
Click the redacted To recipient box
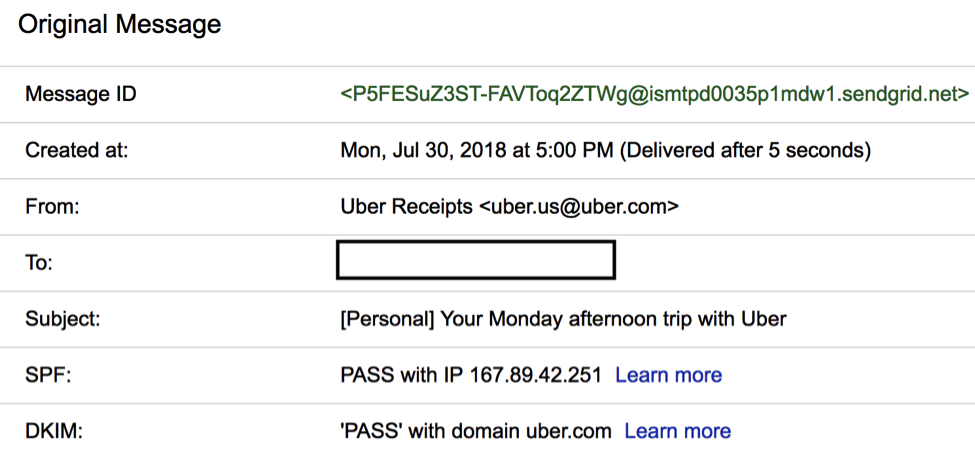(x=476, y=260)
